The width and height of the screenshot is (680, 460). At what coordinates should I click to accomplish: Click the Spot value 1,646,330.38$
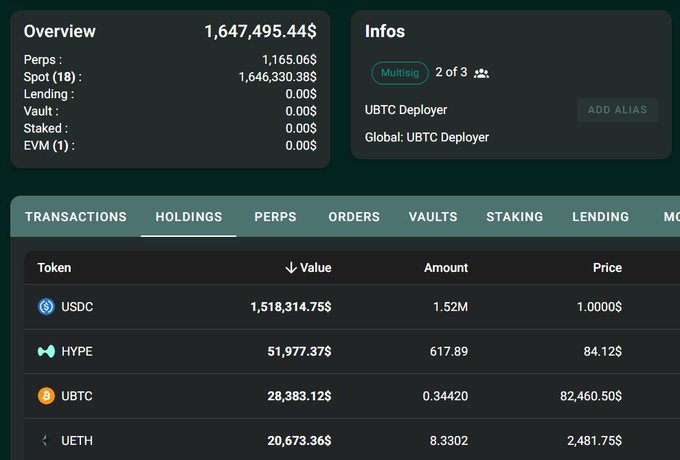278,77
